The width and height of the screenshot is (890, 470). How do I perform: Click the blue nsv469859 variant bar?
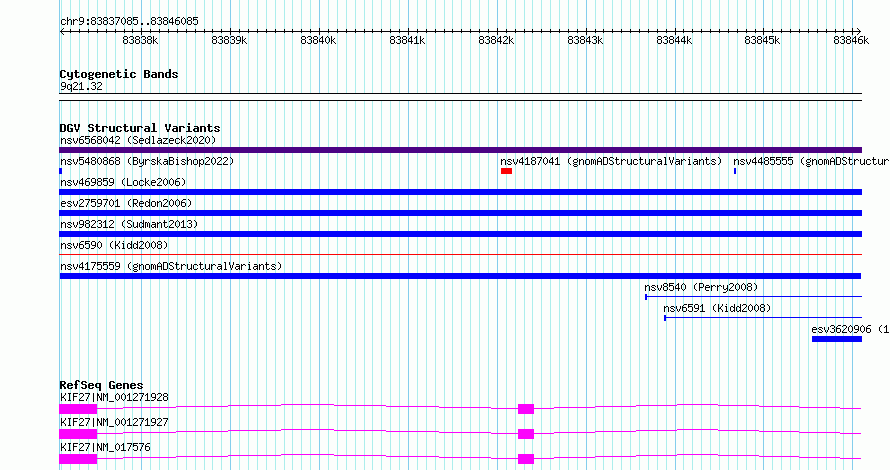tap(460, 192)
